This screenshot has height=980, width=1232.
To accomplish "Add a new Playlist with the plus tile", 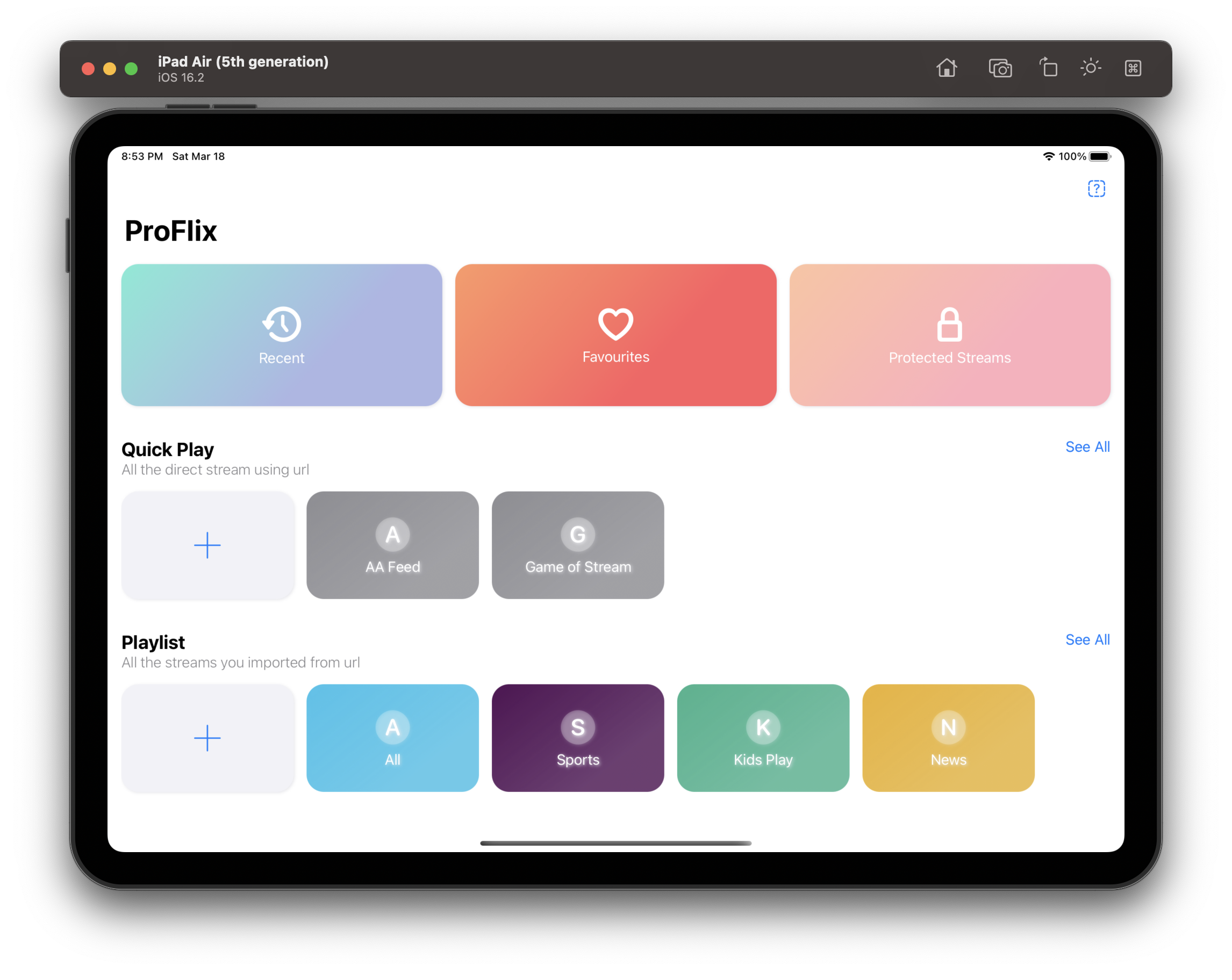I will (x=207, y=737).
